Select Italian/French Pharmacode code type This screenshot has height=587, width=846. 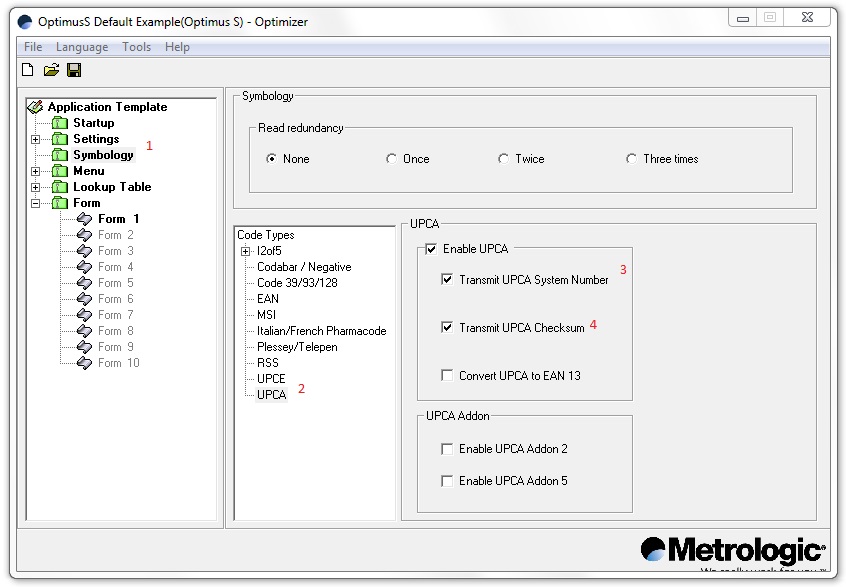coord(322,331)
